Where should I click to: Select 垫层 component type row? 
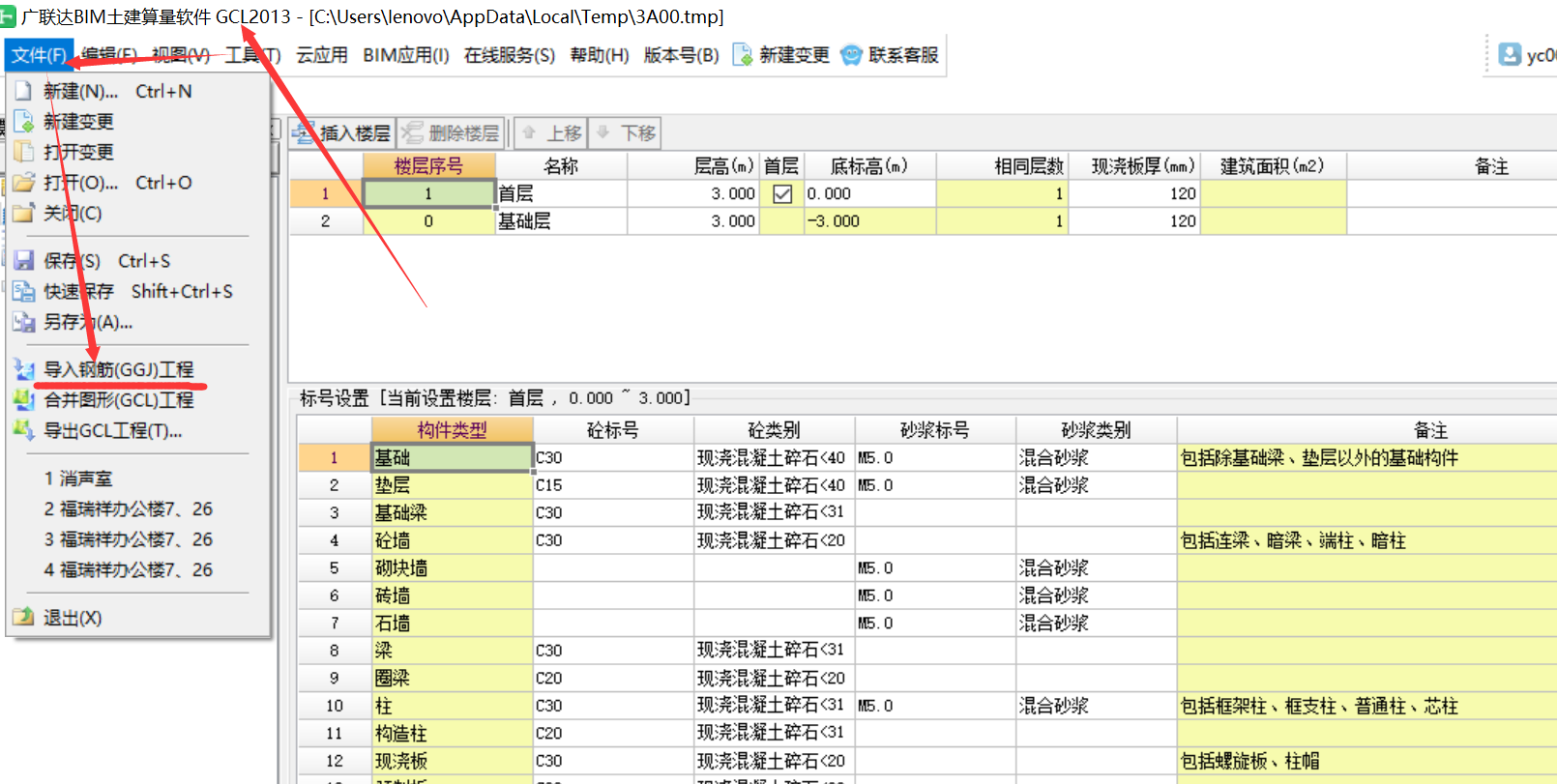(453, 485)
